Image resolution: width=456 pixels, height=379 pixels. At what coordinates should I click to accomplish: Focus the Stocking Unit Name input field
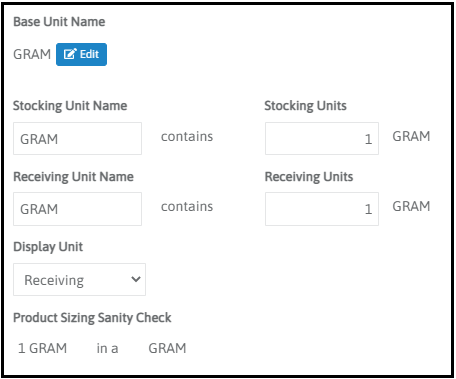tap(77, 139)
